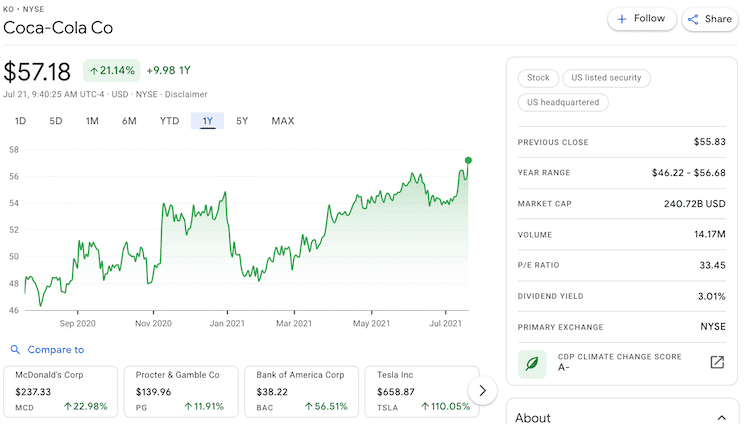Click the About heading
Image resolution: width=750 pixels, height=424 pixels.
point(533,418)
